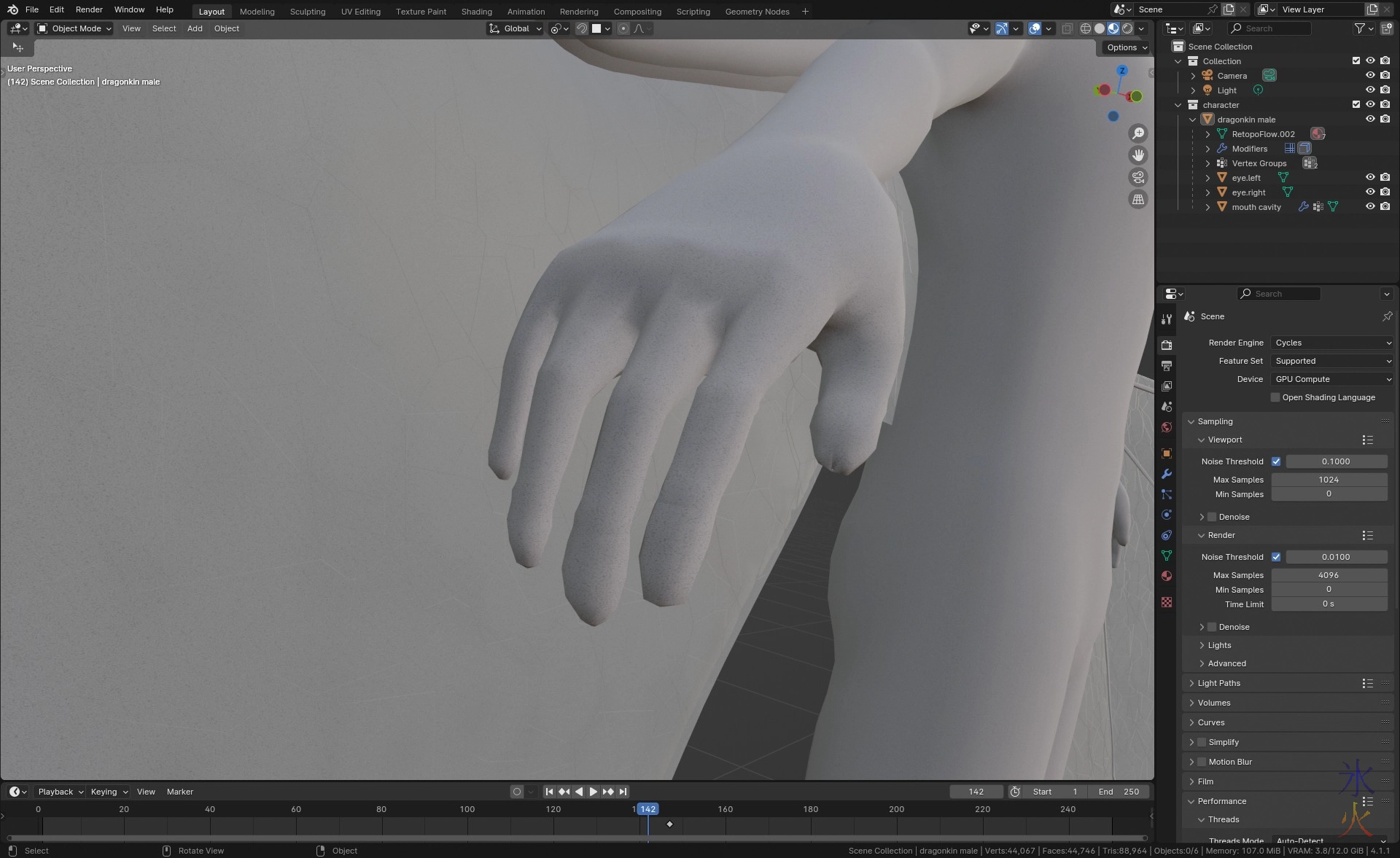Jump to timeline end frame button
The image size is (1400, 858).
pos(623,792)
